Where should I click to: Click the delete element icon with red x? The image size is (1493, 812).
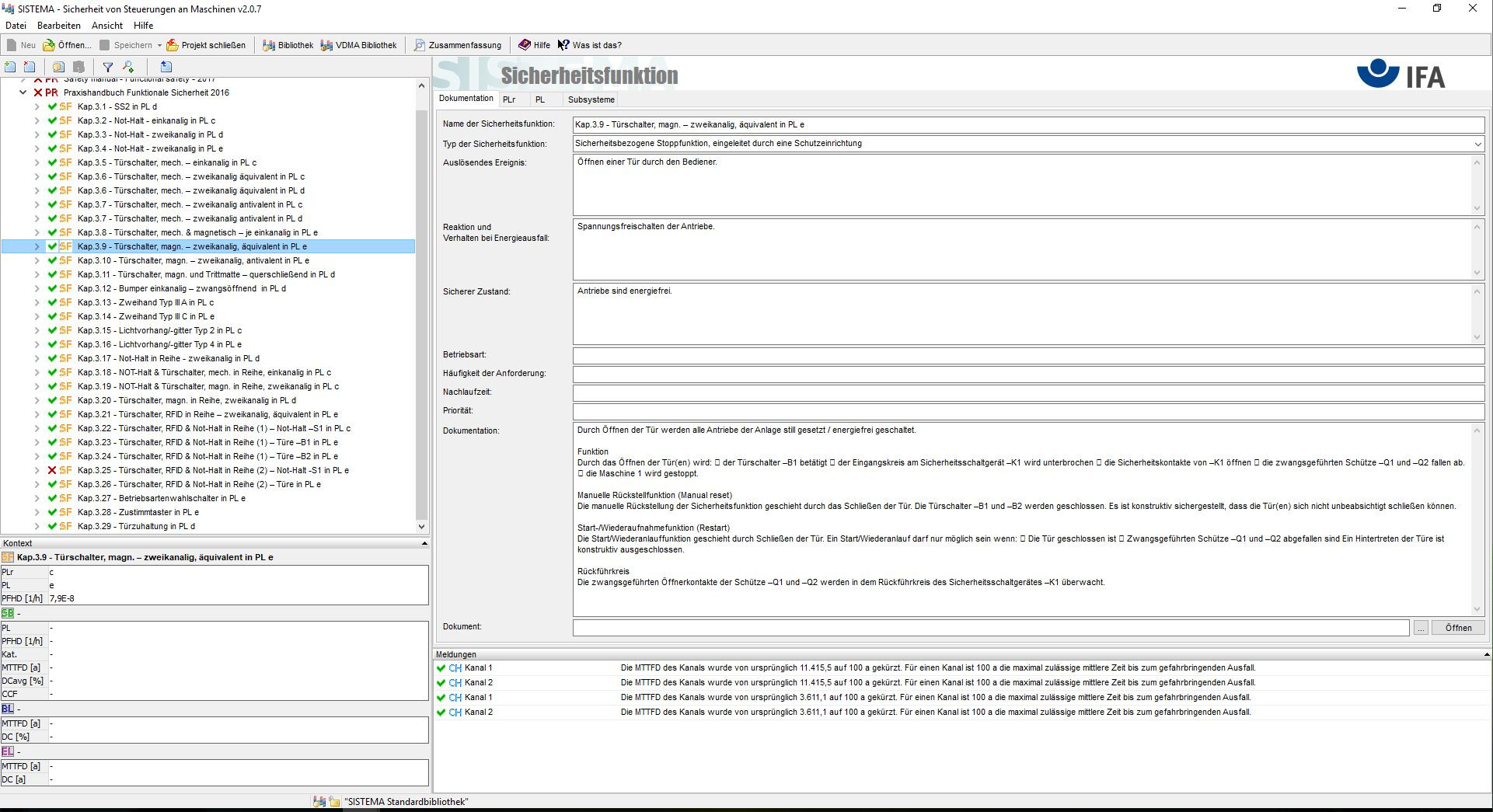pyautogui.click(x=30, y=67)
